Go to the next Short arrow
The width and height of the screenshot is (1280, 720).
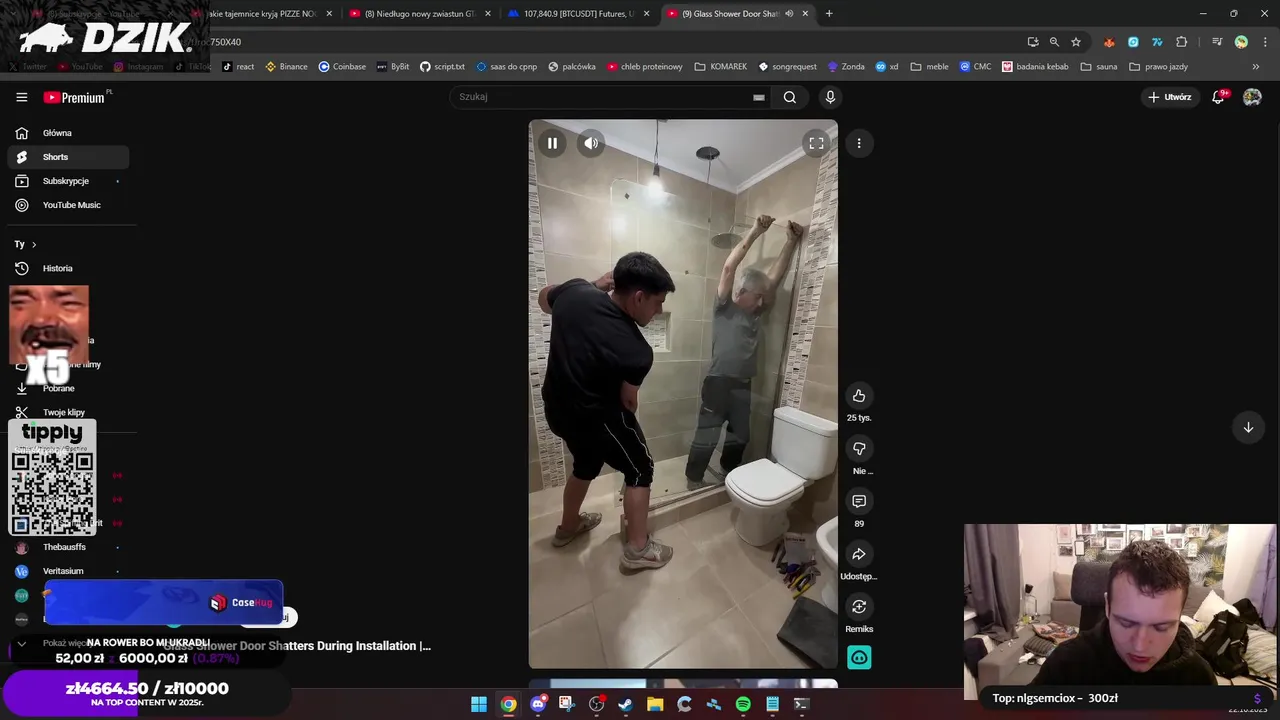(1248, 427)
